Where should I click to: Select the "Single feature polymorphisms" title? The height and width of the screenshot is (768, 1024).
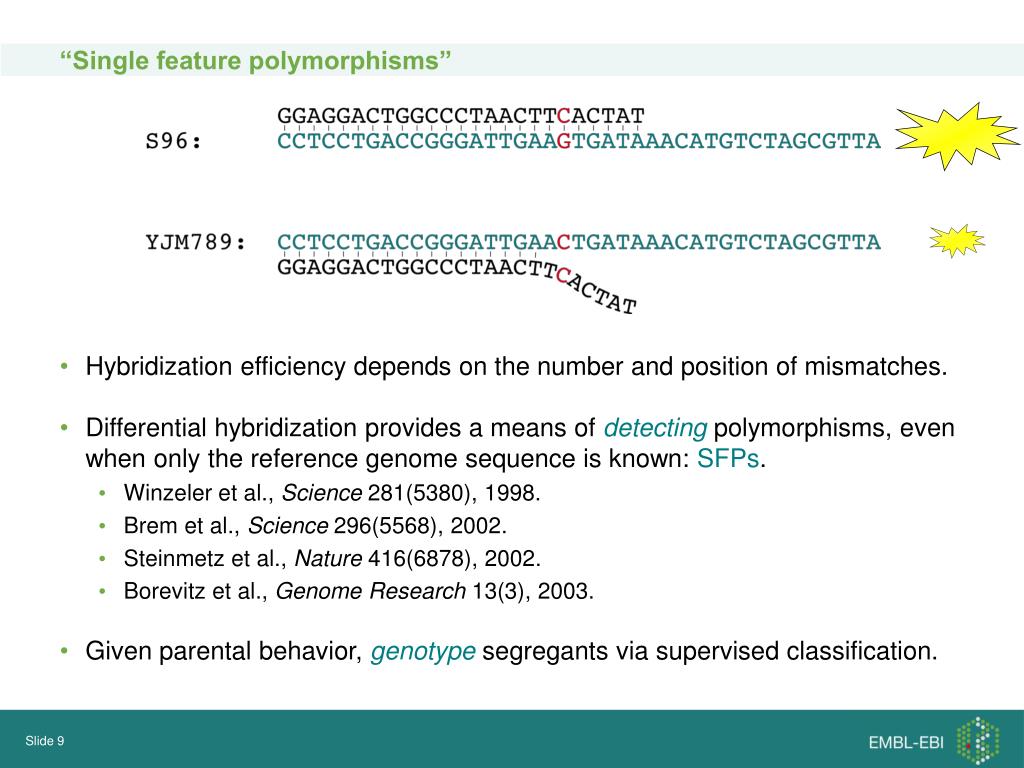255,61
